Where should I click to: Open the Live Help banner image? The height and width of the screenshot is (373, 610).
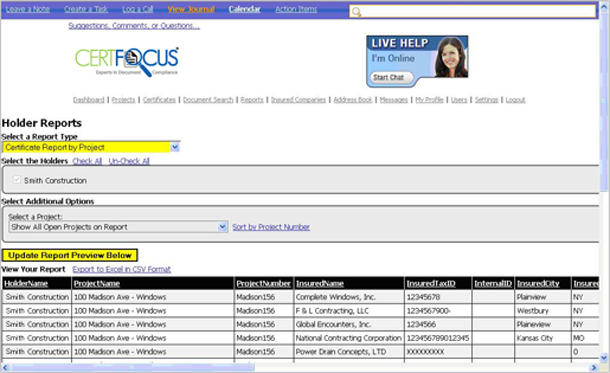point(417,61)
